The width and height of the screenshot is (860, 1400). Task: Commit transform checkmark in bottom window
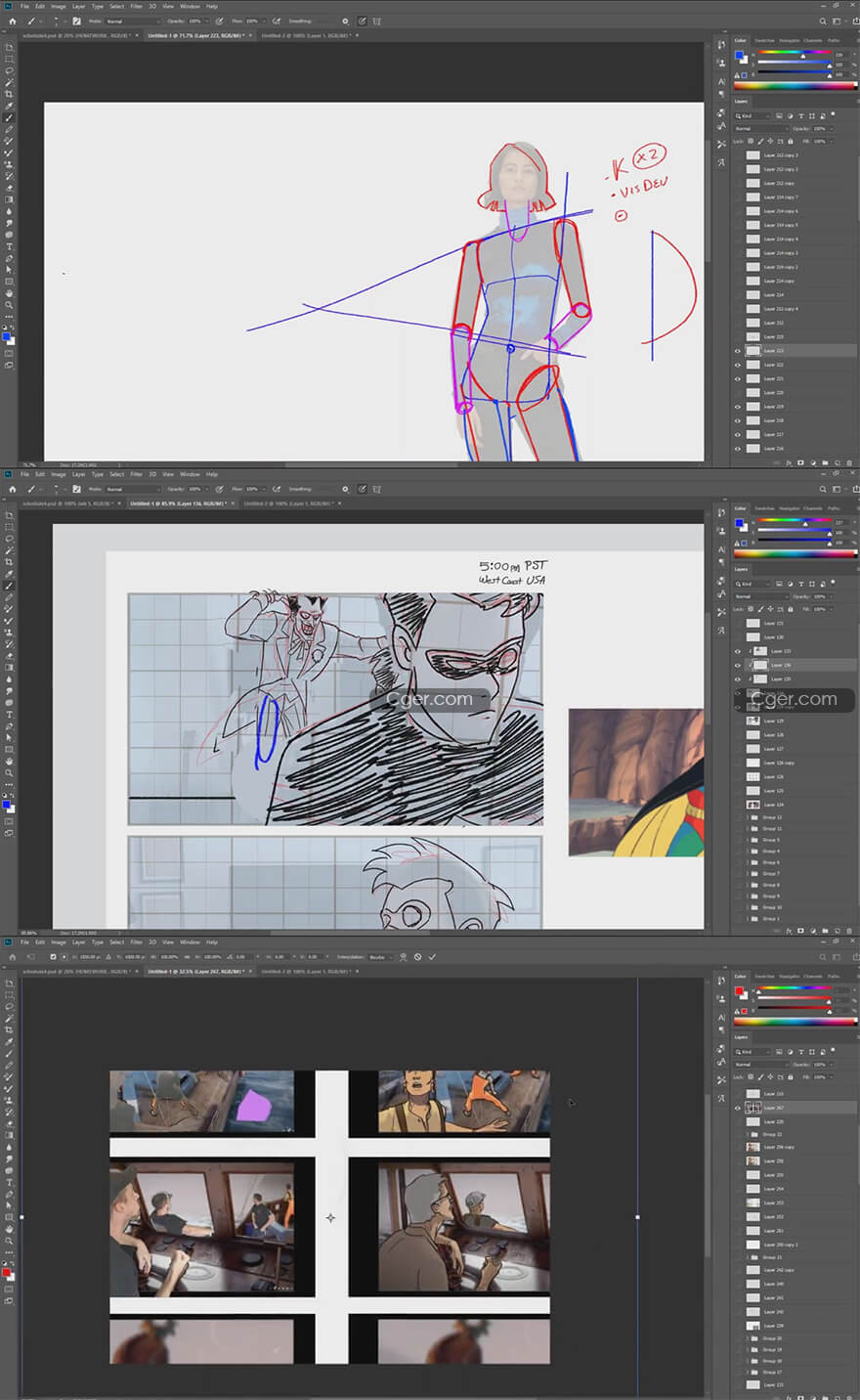click(x=432, y=957)
